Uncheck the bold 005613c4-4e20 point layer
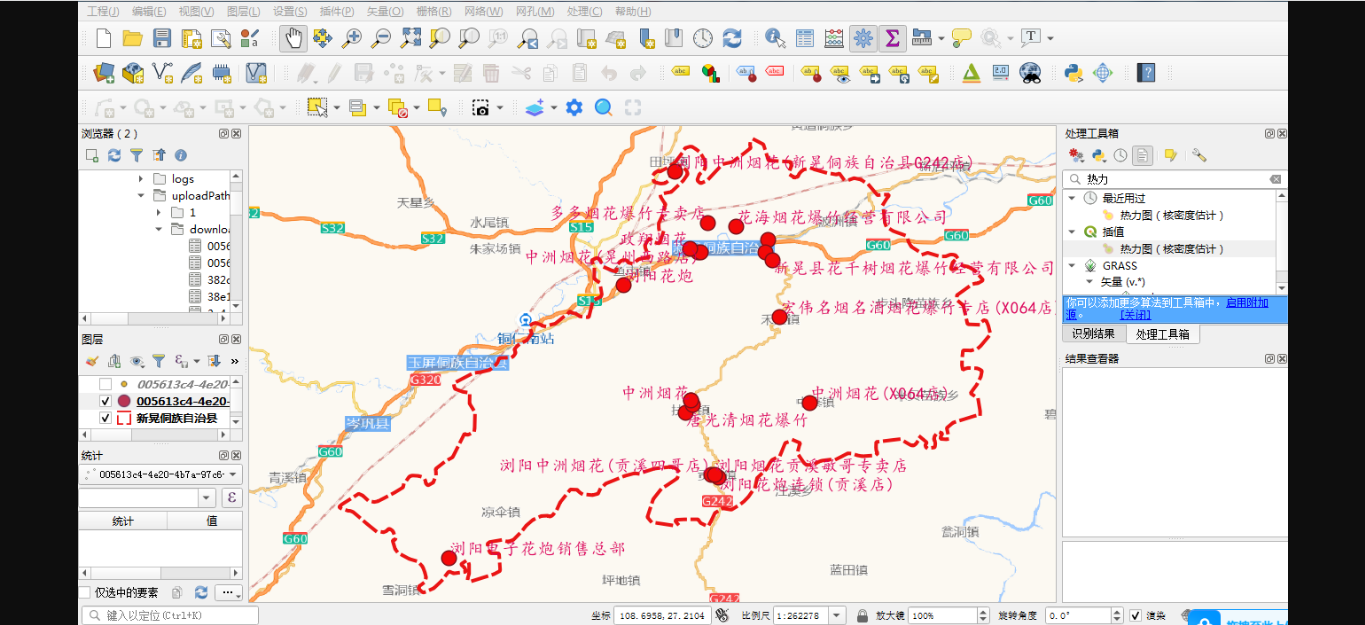This screenshot has height=625, width=1365. [x=105, y=401]
